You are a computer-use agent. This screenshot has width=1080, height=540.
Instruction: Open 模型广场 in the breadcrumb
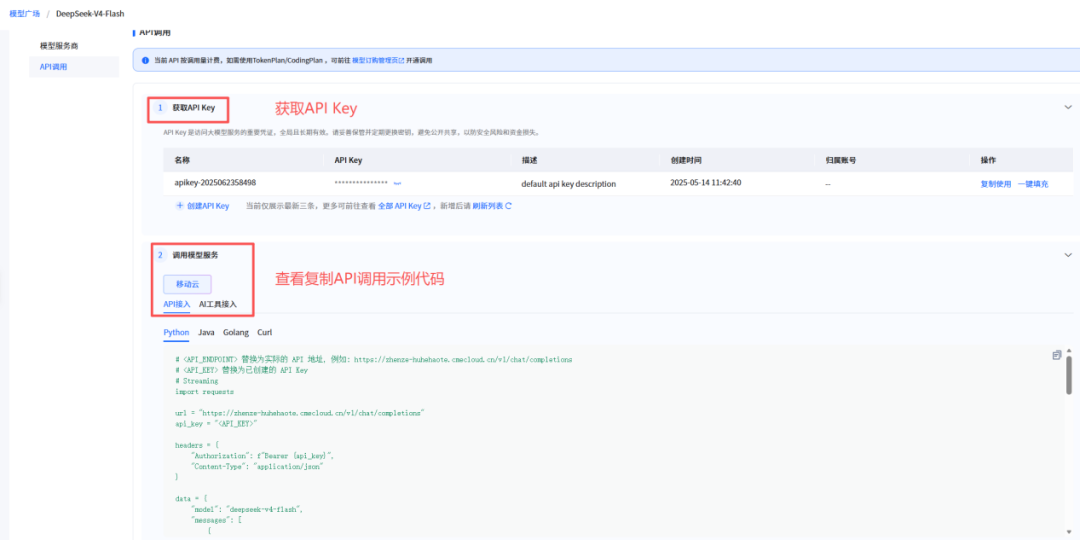(25, 14)
